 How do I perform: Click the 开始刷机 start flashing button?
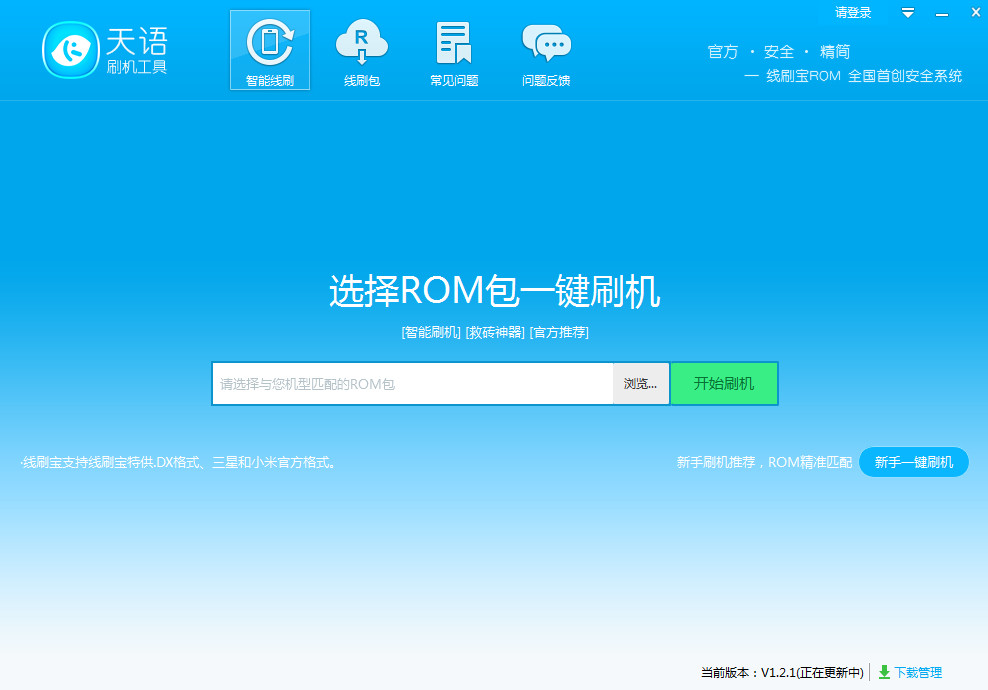pyautogui.click(x=724, y=383)
